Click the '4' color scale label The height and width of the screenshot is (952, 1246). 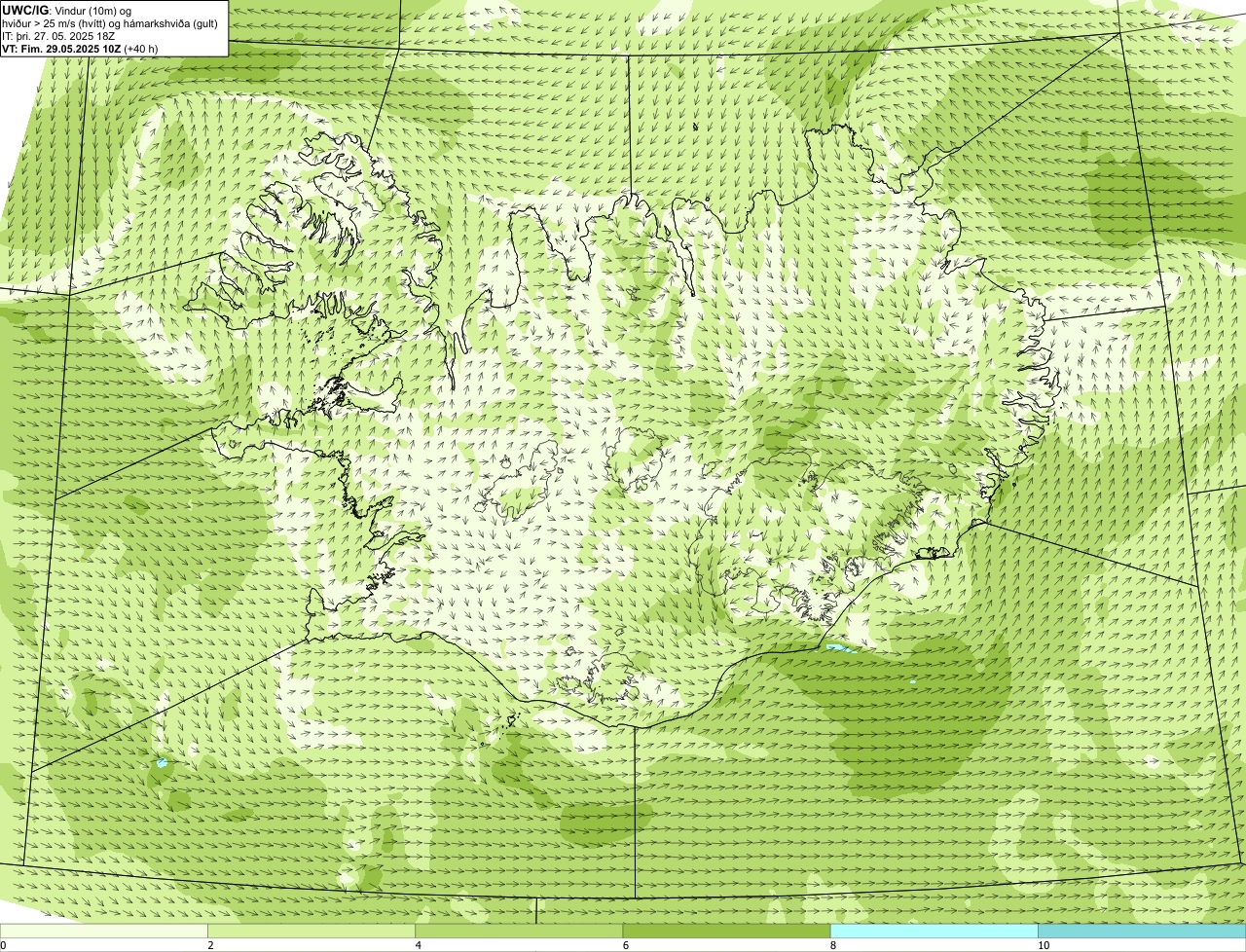tap(419, 945)
